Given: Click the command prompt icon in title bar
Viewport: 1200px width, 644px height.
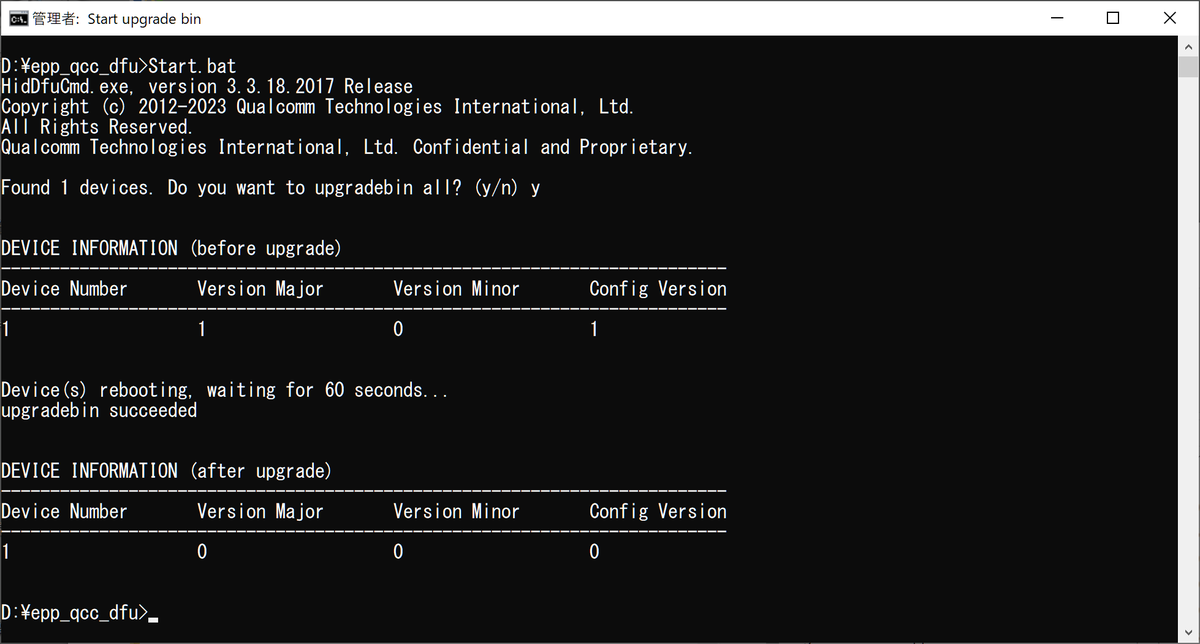Looking at the screenshot, I should 18,18.
